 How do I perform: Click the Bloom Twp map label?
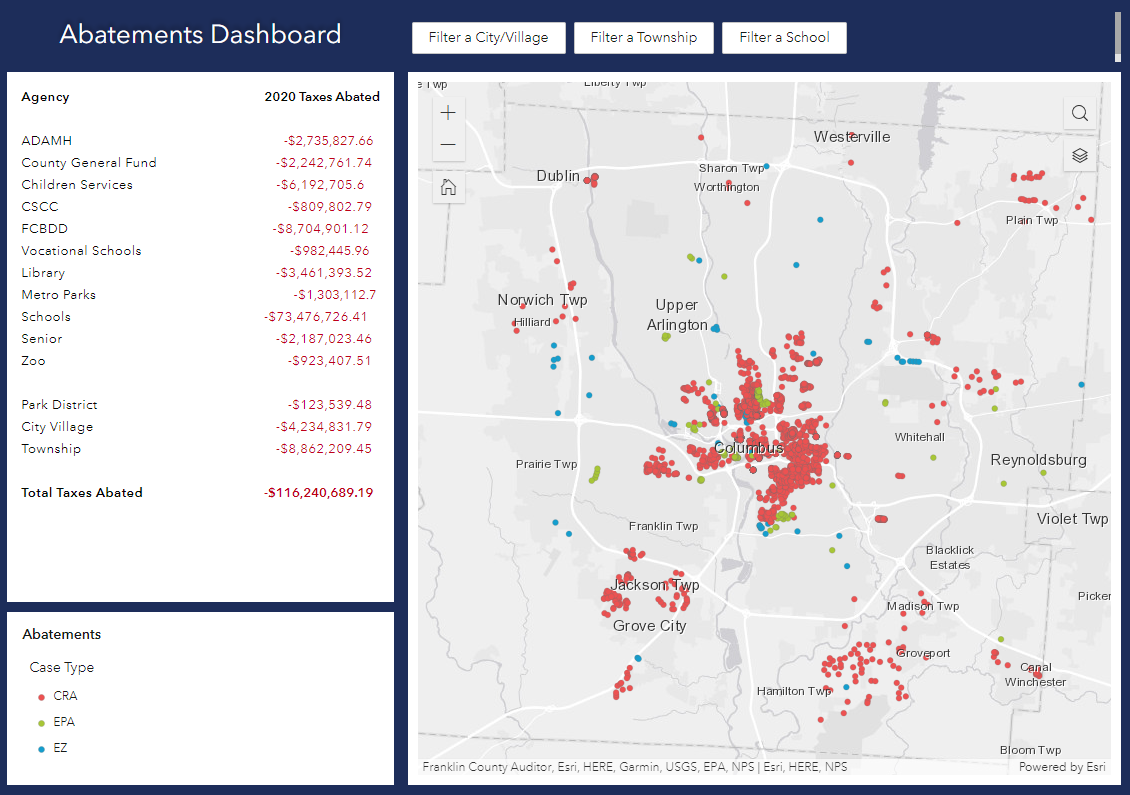click(1031, 750)
